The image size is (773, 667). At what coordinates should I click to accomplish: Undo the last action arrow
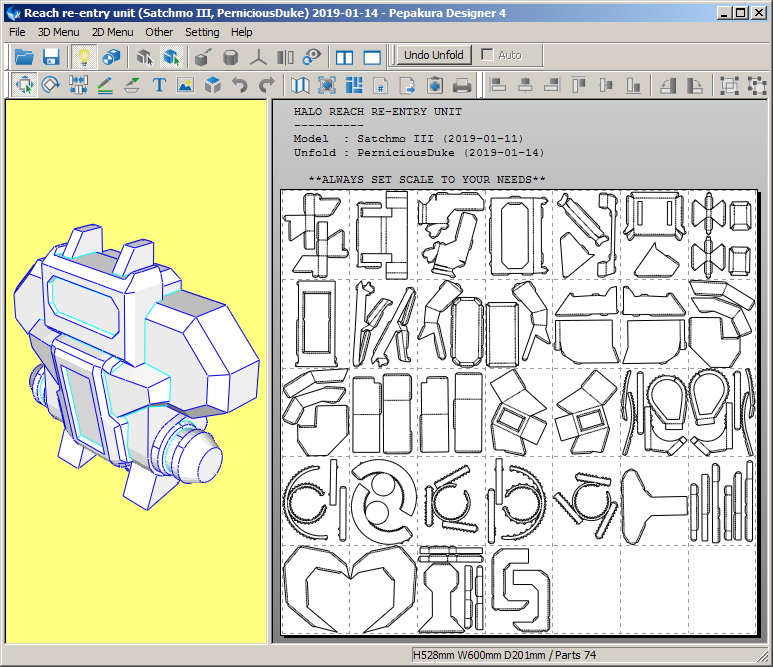(240, 85)
